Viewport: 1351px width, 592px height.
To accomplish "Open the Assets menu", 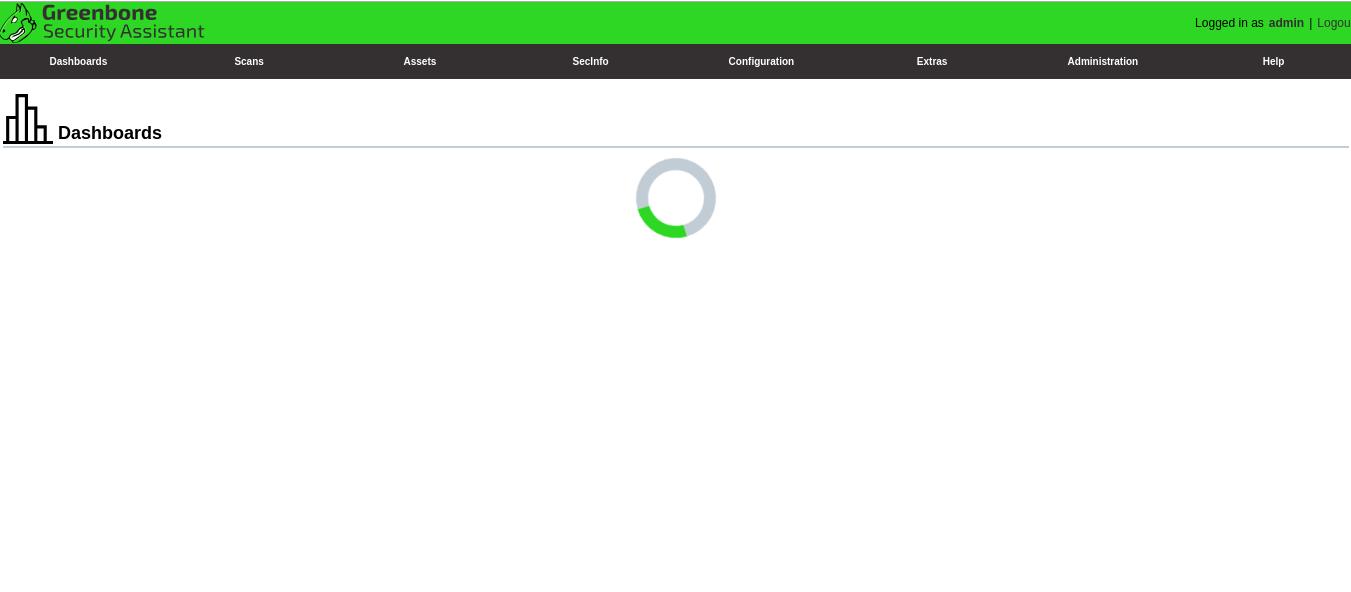I will tap(419, 61).
